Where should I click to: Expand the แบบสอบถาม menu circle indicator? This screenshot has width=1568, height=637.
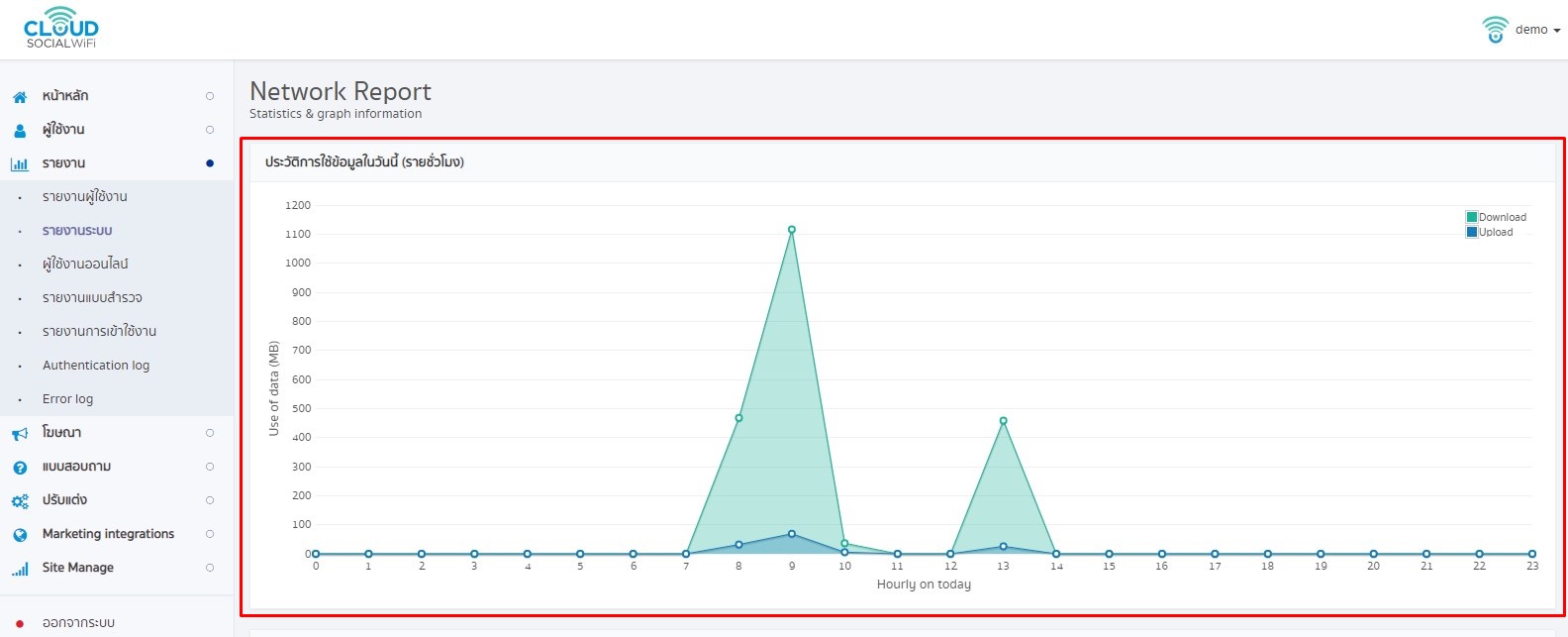(x=210, y=467)
